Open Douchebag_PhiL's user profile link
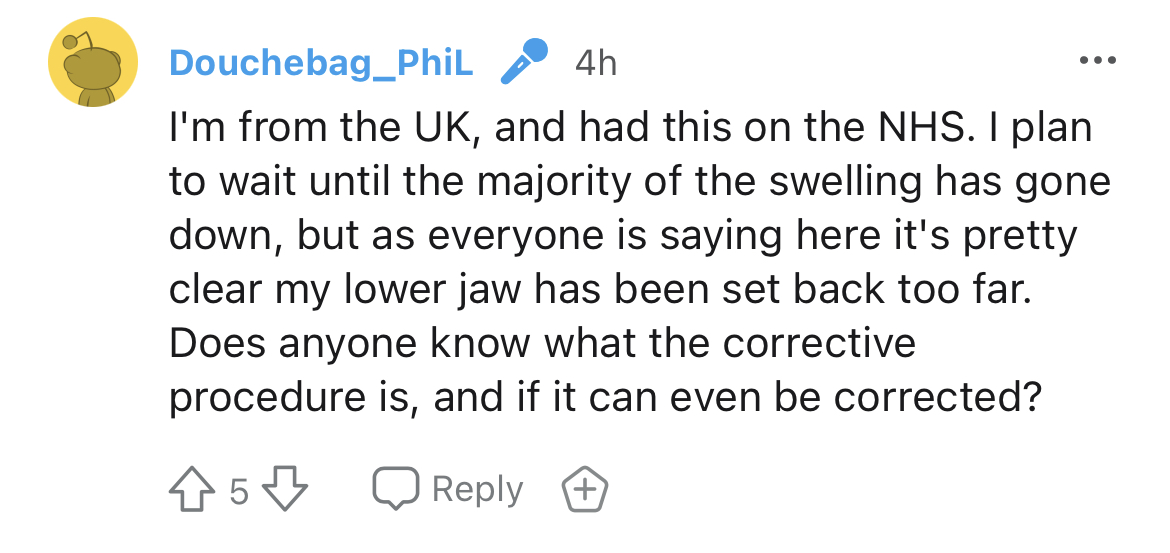This screenshot has height=553, width=1170. 321,63
